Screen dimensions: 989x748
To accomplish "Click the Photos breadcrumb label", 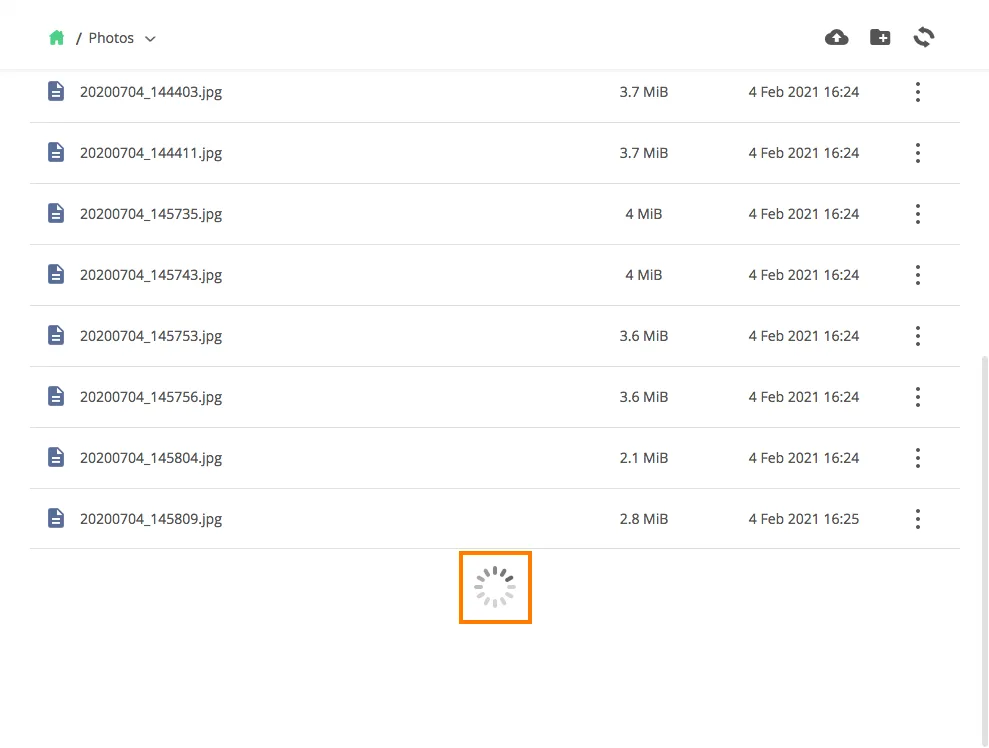I will (111, 38).
